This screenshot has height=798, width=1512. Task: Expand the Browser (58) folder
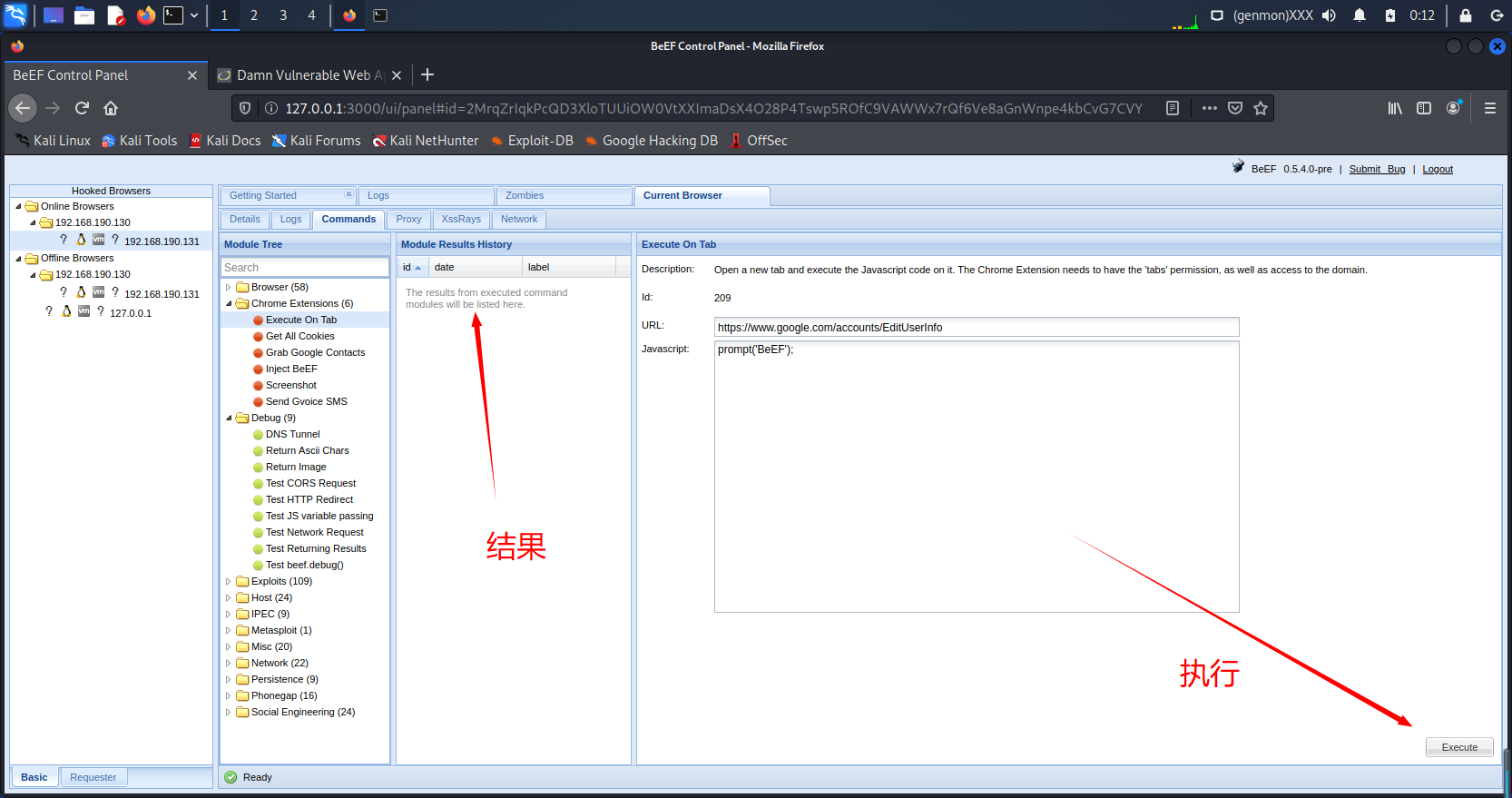click(x=229, y=287)
